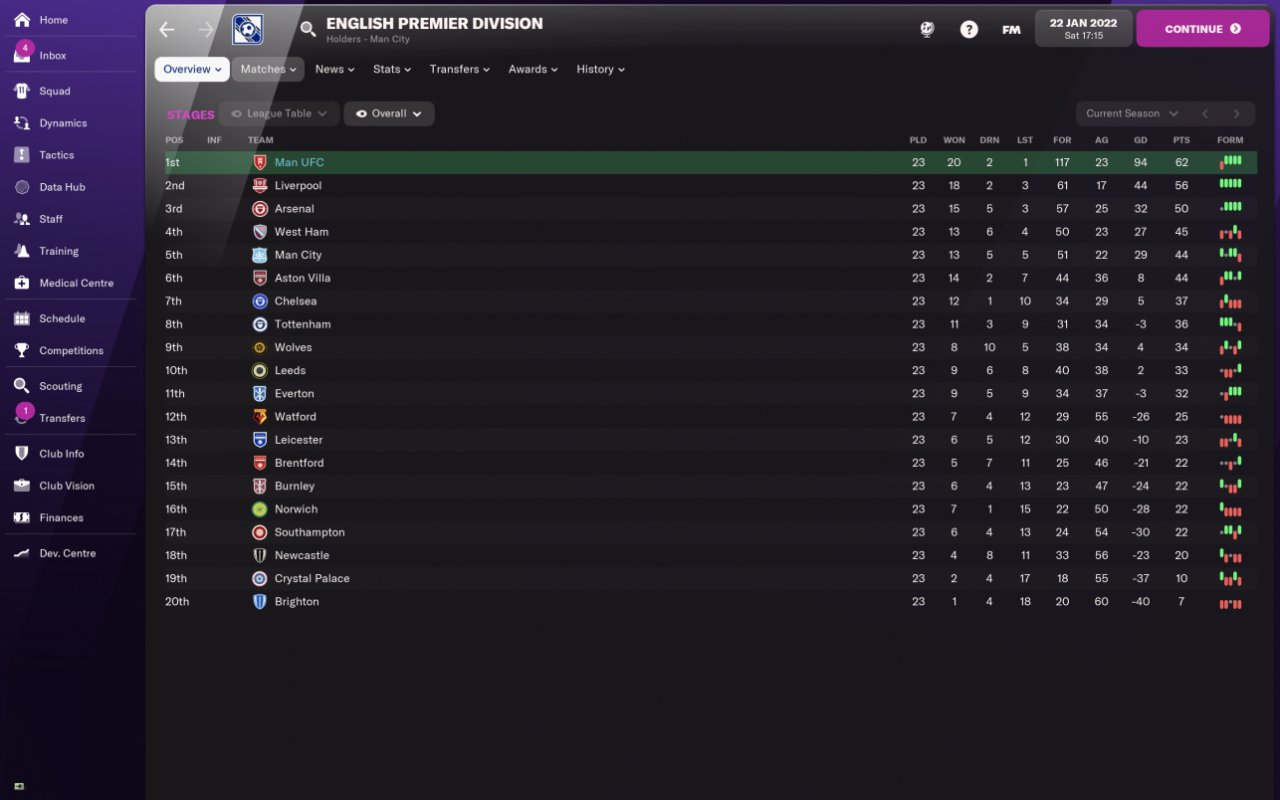The width and height of the screenshot is (1280, 800).
Task: Toggle the League Table eye selector
Action: (x=279, y=114)
